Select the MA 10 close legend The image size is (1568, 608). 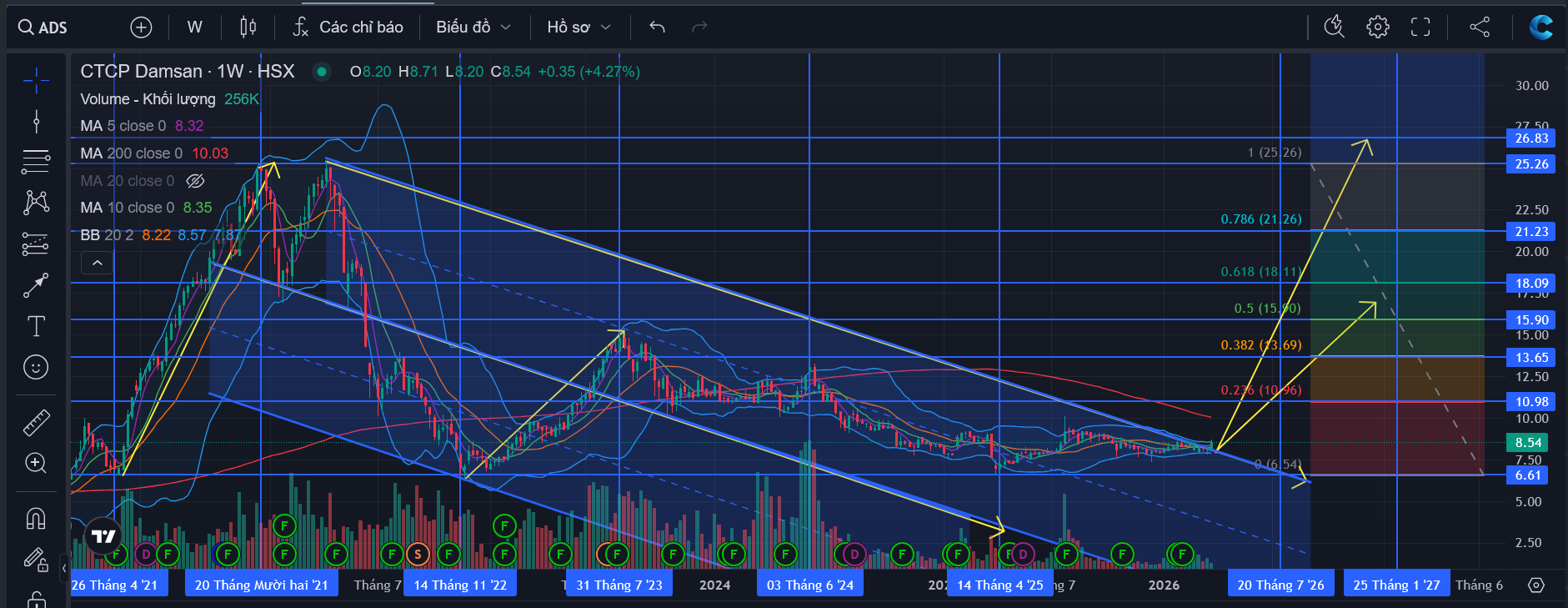click(x=128, y=208)
